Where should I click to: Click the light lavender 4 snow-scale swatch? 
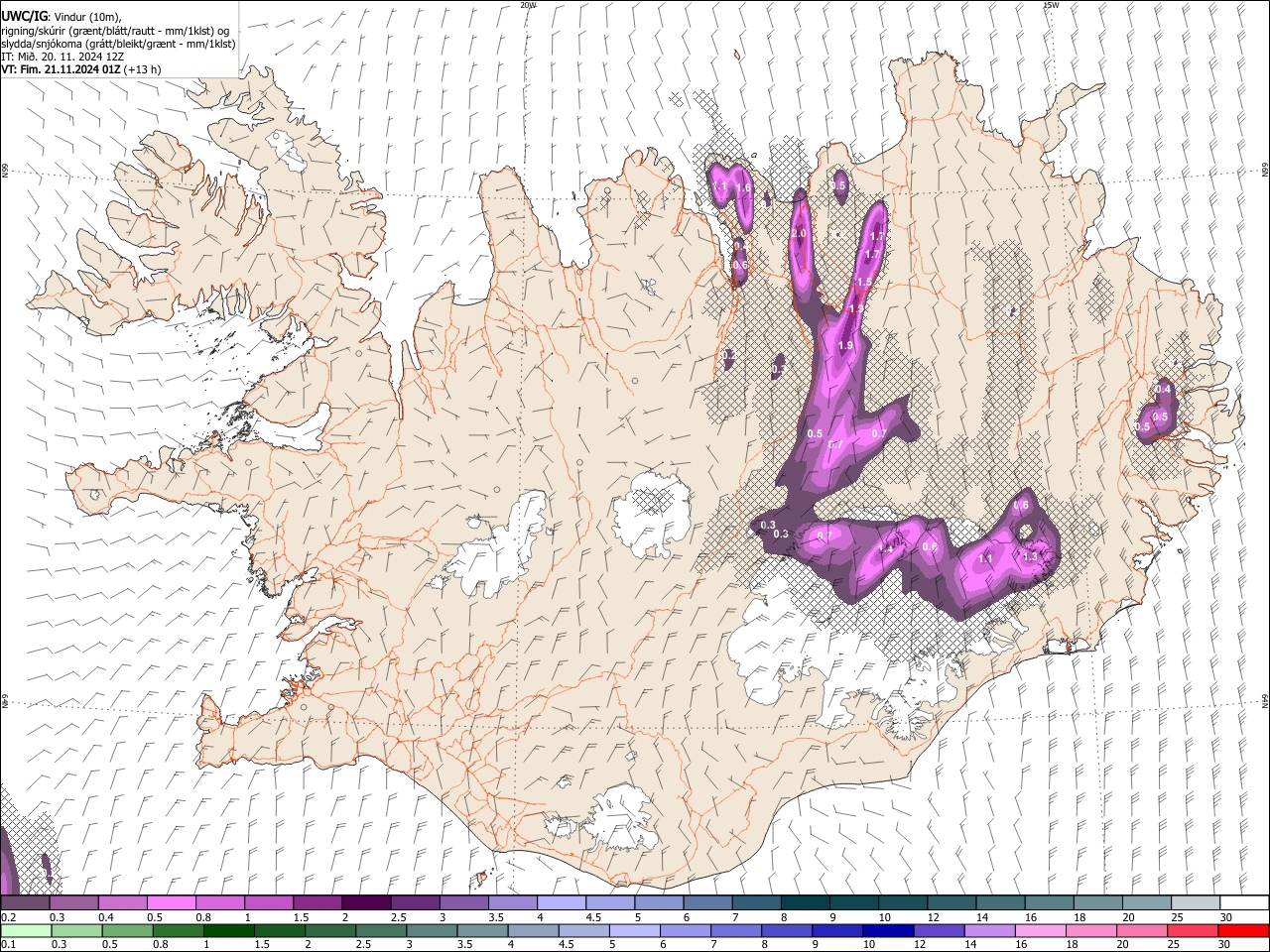[x=562, y=902]
